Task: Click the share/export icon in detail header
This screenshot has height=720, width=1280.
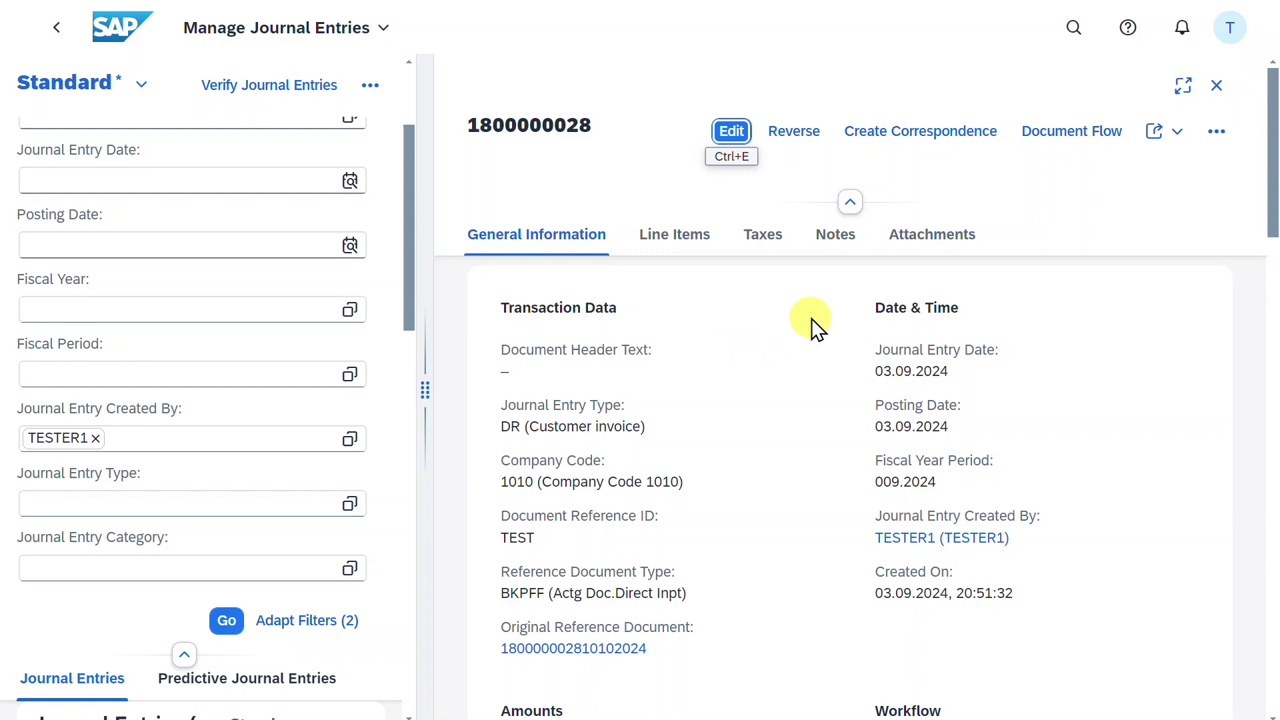Action: coord(1154,131)
